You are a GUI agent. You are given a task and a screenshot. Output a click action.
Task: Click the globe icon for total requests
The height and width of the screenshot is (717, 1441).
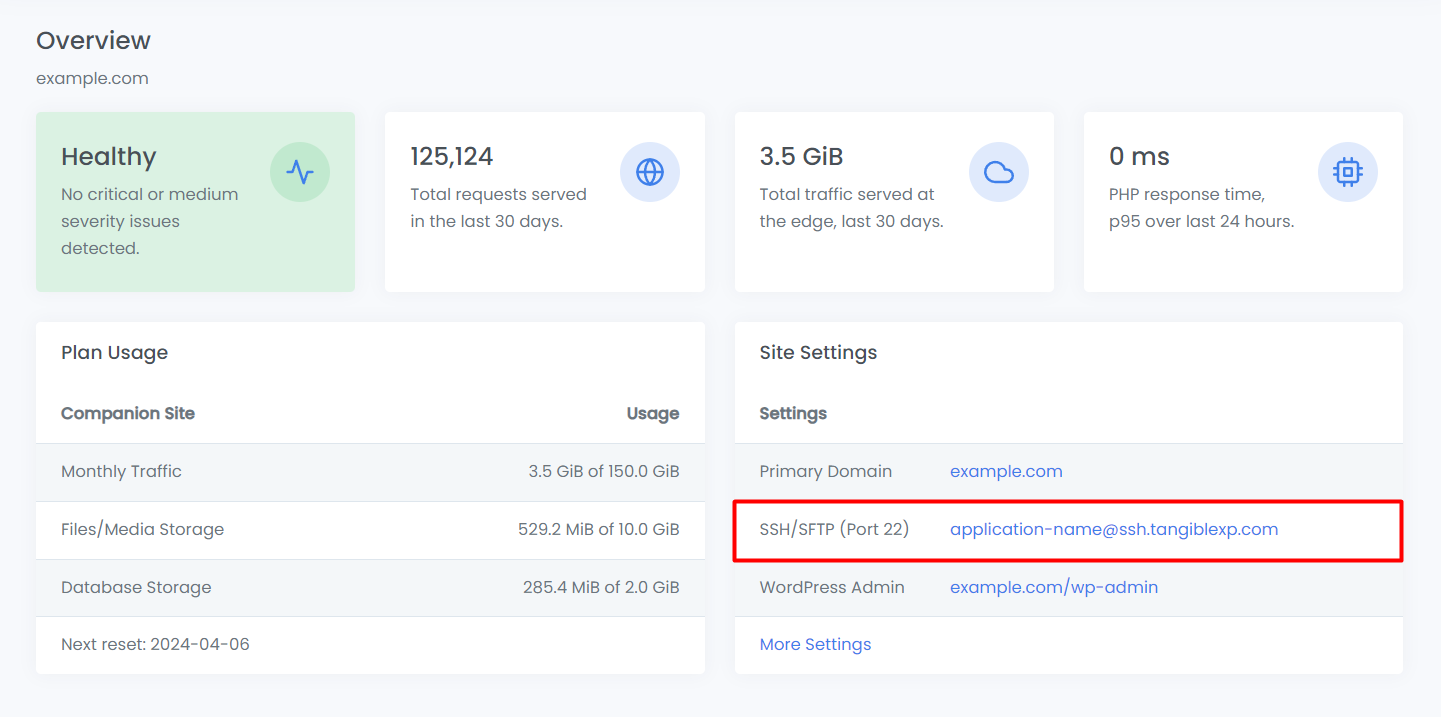(x=649, y=172)
